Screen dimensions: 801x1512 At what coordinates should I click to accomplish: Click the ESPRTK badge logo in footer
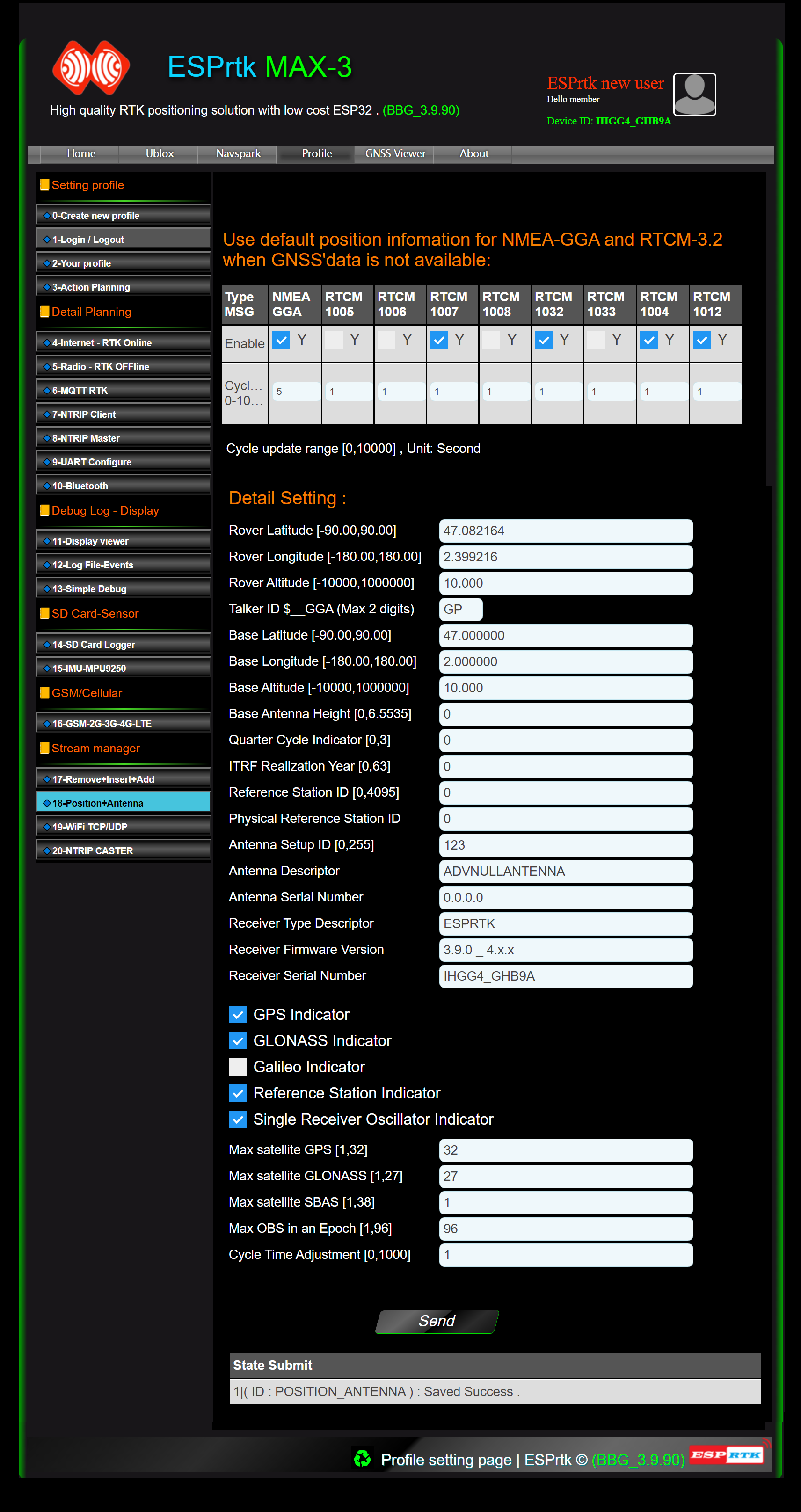pyautogui.click(x=727, y=1454)
